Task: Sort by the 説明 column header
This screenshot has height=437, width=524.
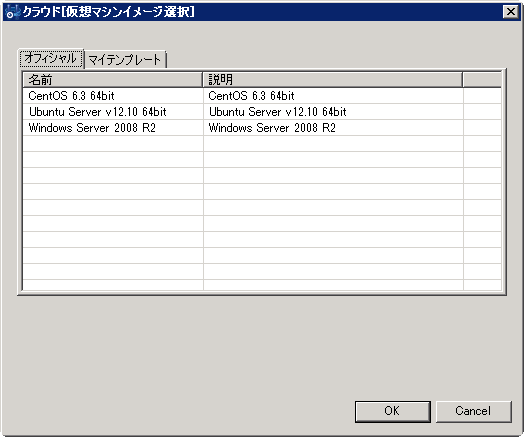Action: point(333,80)
